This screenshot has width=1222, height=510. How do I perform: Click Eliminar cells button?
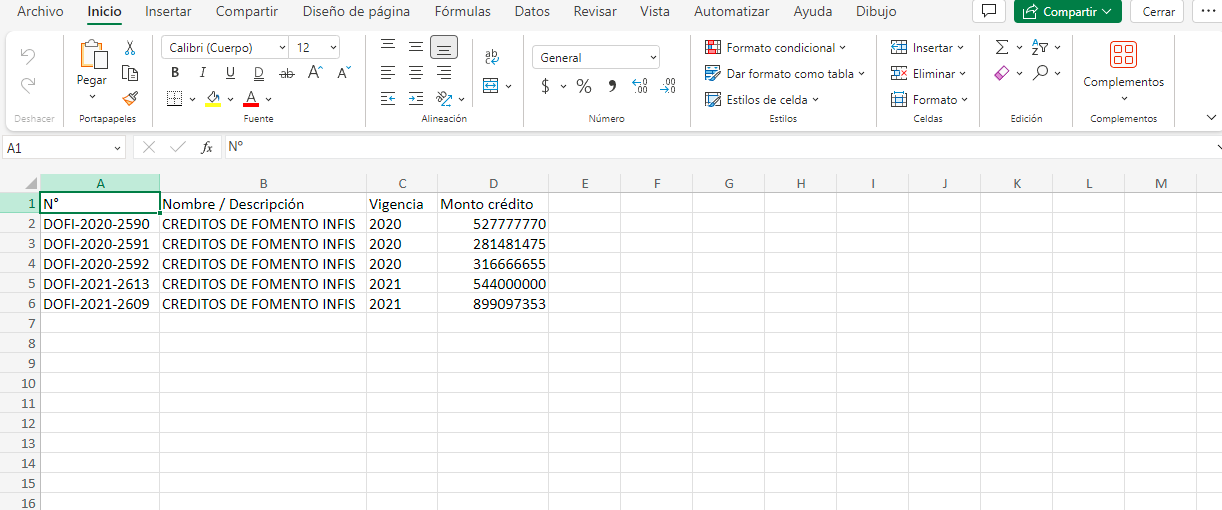point(928,73)
